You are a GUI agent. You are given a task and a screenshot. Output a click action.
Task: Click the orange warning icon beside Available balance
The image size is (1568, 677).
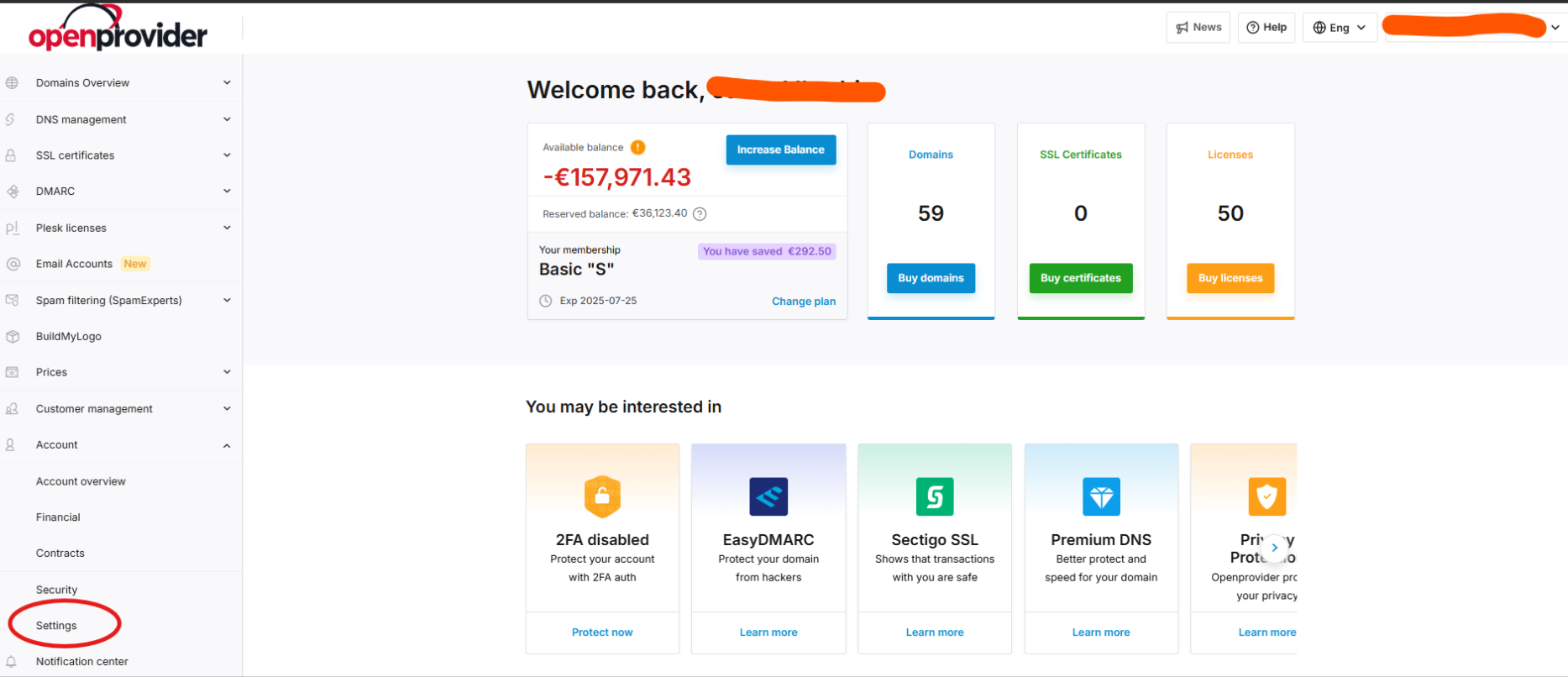tap(638, 148)
